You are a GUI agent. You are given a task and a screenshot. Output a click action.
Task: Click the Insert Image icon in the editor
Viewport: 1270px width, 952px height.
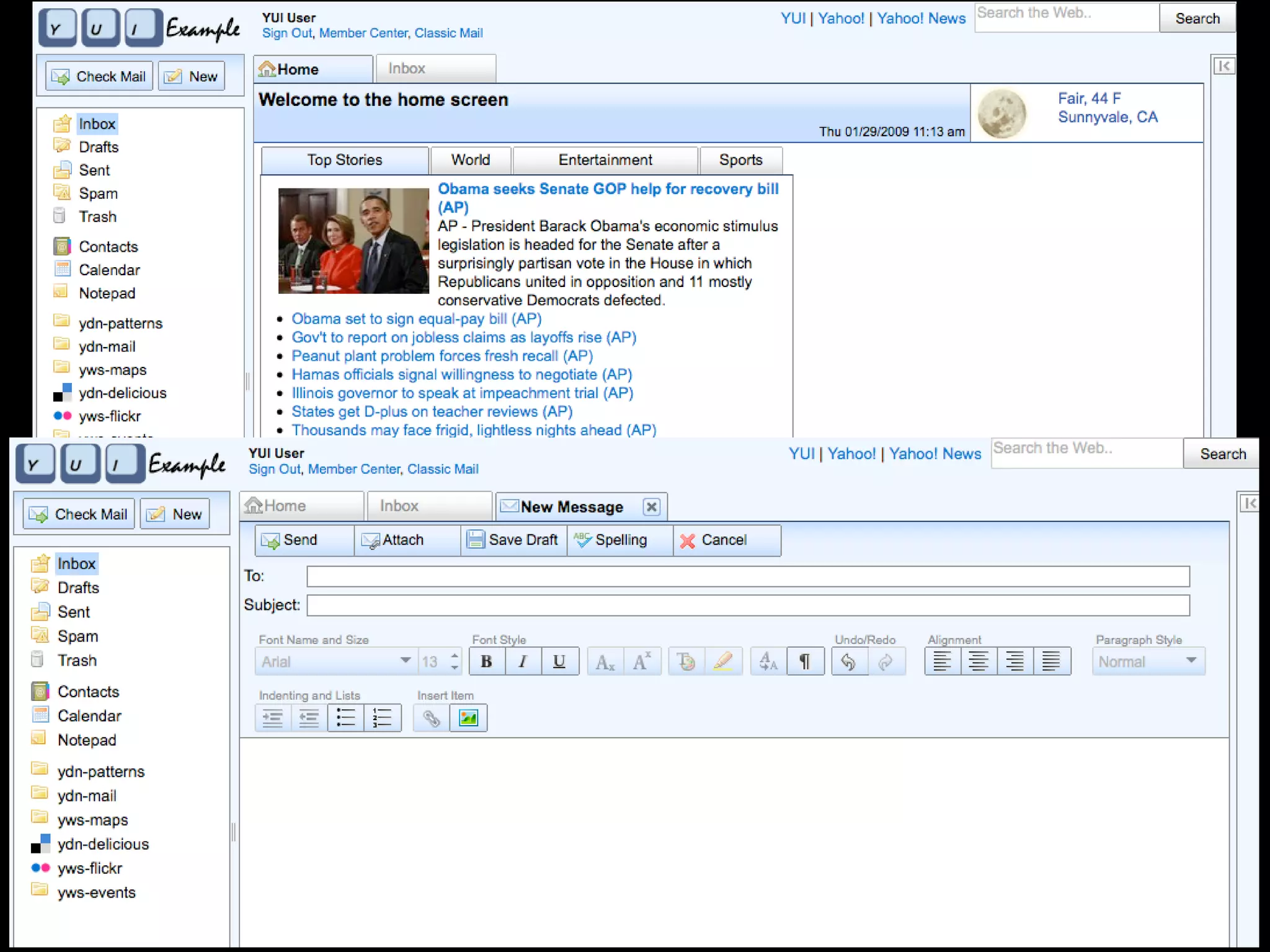[468, 718]
